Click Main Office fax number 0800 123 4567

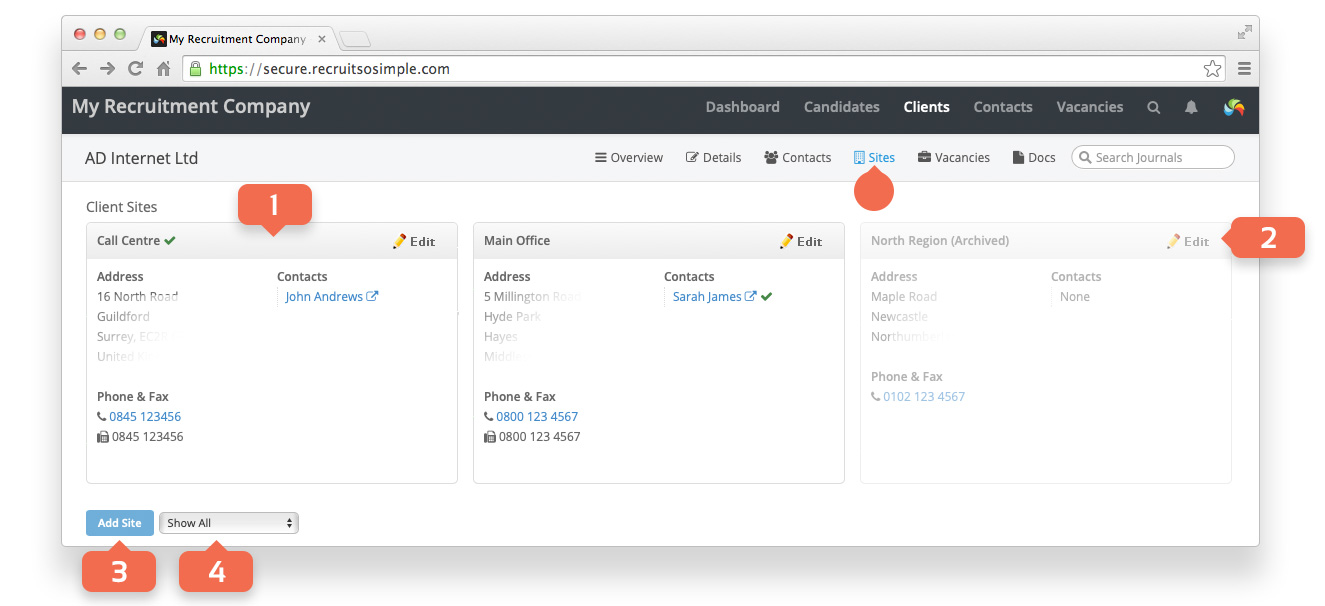point(539,437)
